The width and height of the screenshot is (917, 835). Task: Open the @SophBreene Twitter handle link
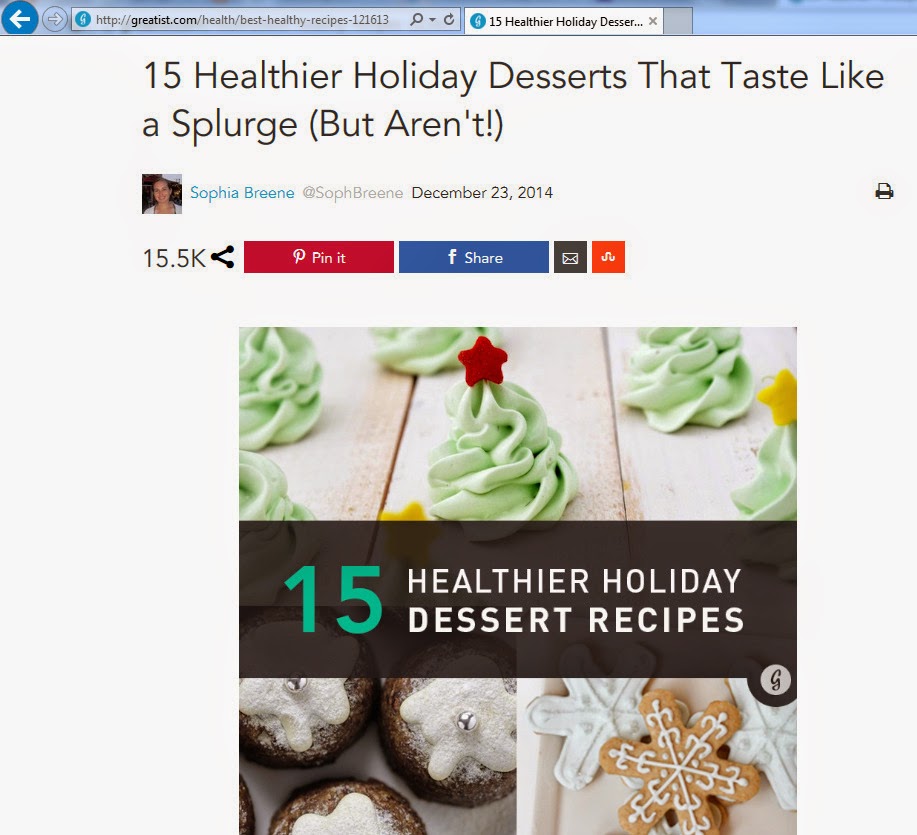[x=353, y=192]
